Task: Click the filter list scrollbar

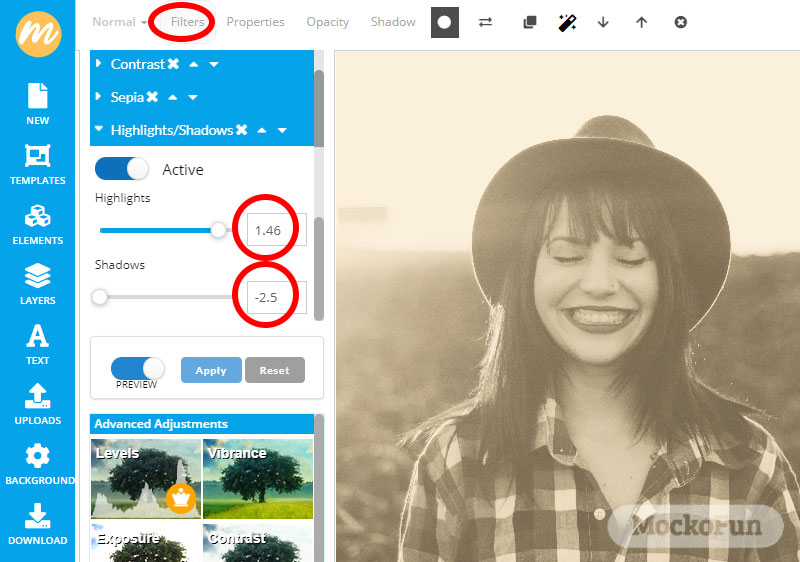Action: pos(319,108)
